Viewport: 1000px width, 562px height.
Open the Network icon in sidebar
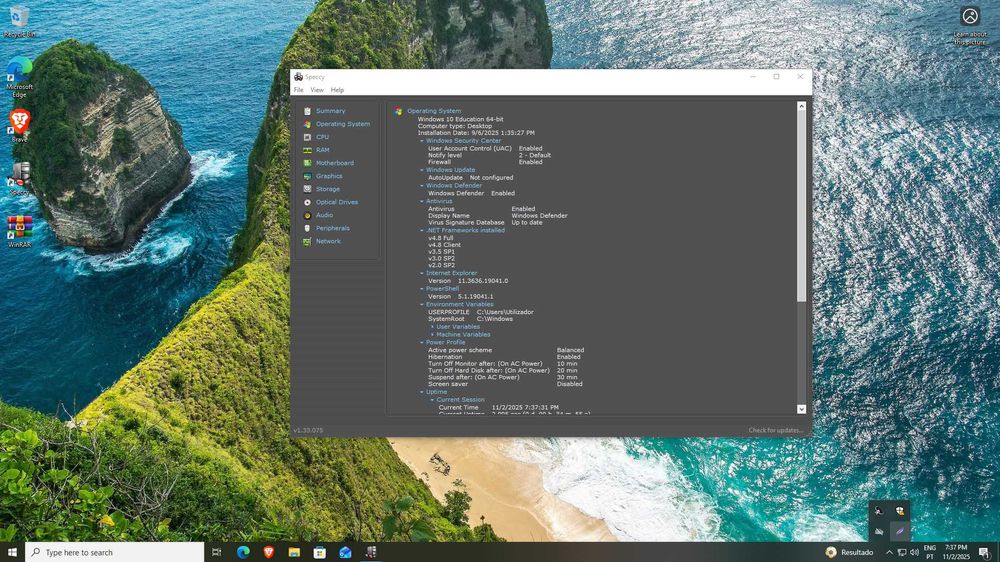point(307,242)
